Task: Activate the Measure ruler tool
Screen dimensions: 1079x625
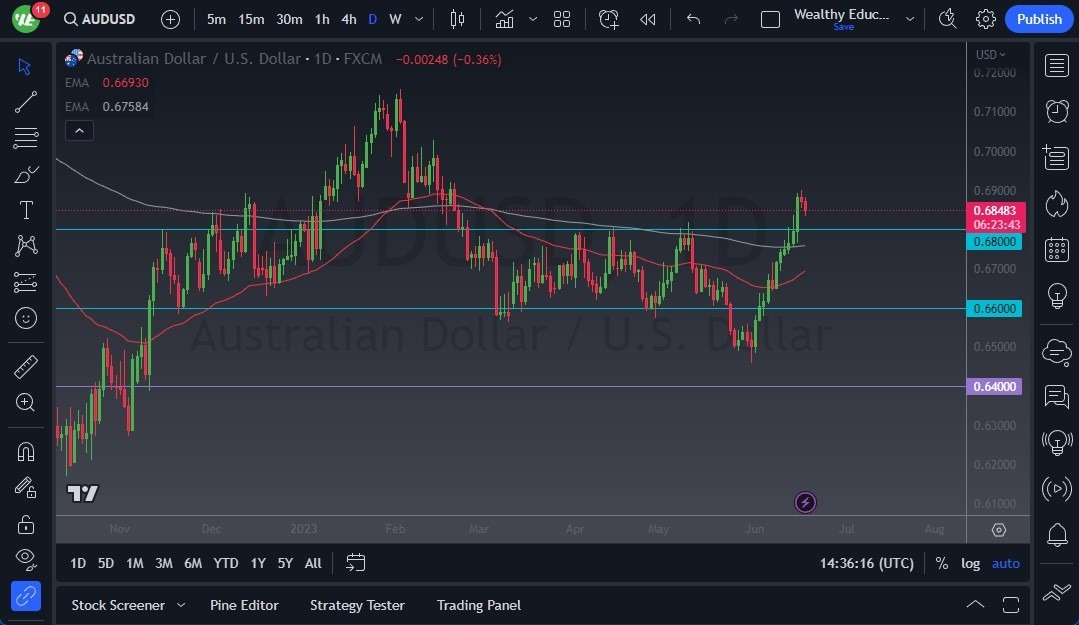Action: (25, 367)
